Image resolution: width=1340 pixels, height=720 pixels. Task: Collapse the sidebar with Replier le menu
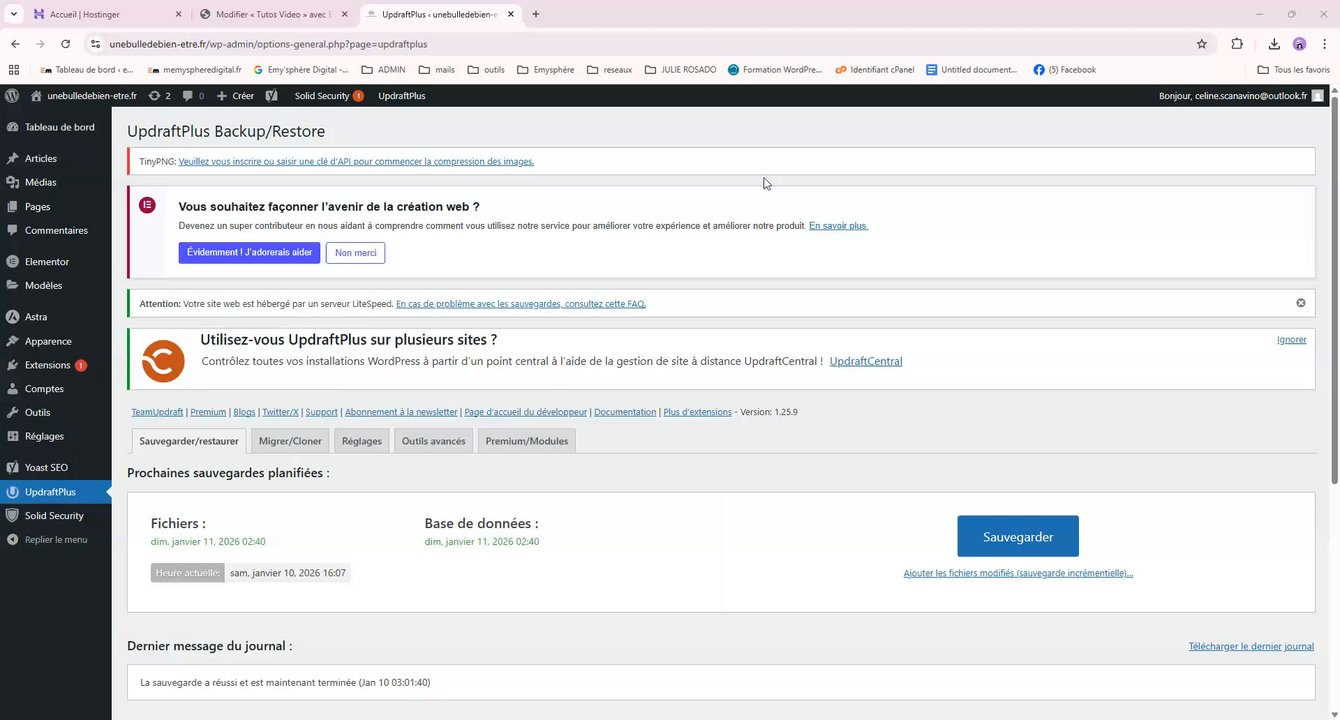pyautogui.click(x=56, y=539)
